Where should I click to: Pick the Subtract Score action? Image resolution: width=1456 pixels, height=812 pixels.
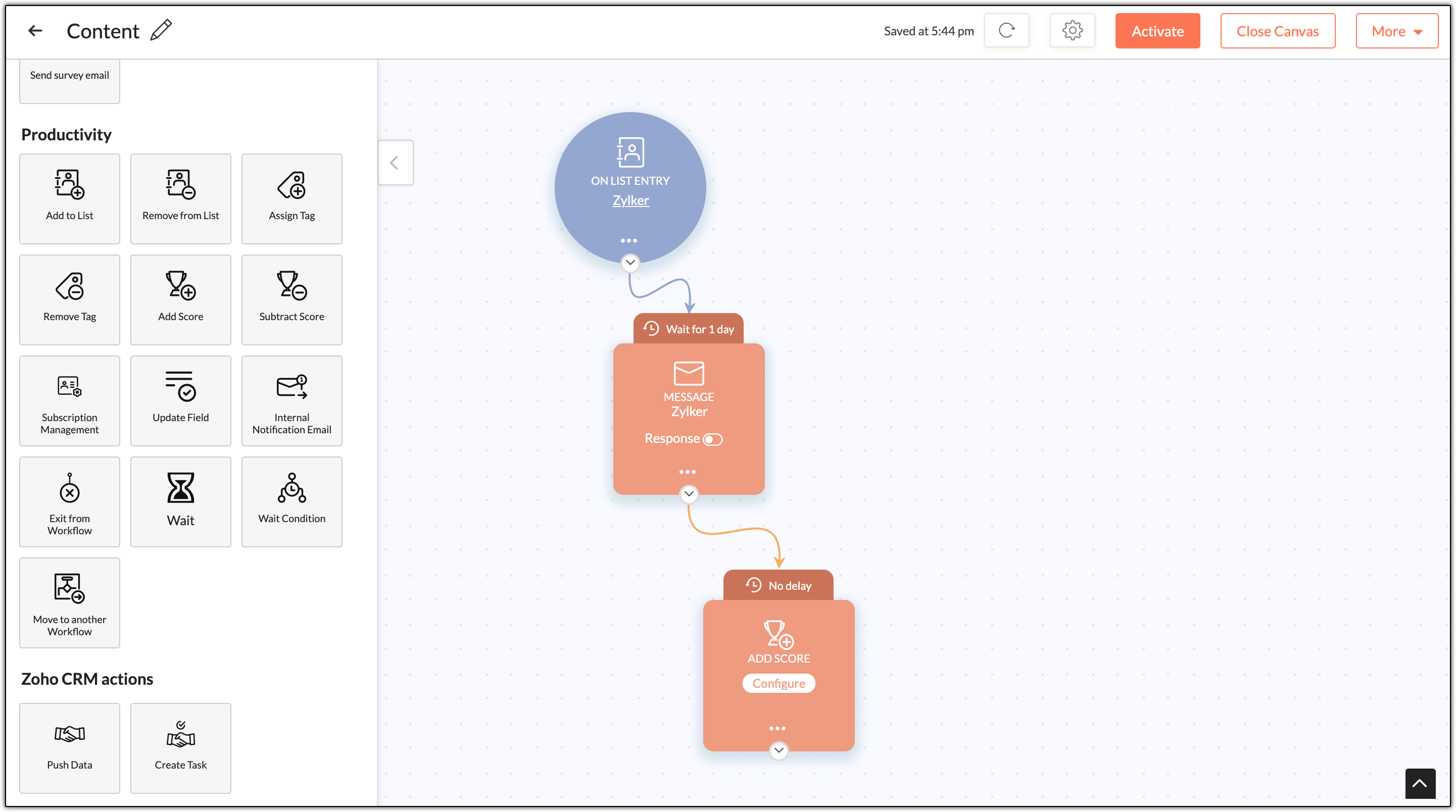point(292,300)
